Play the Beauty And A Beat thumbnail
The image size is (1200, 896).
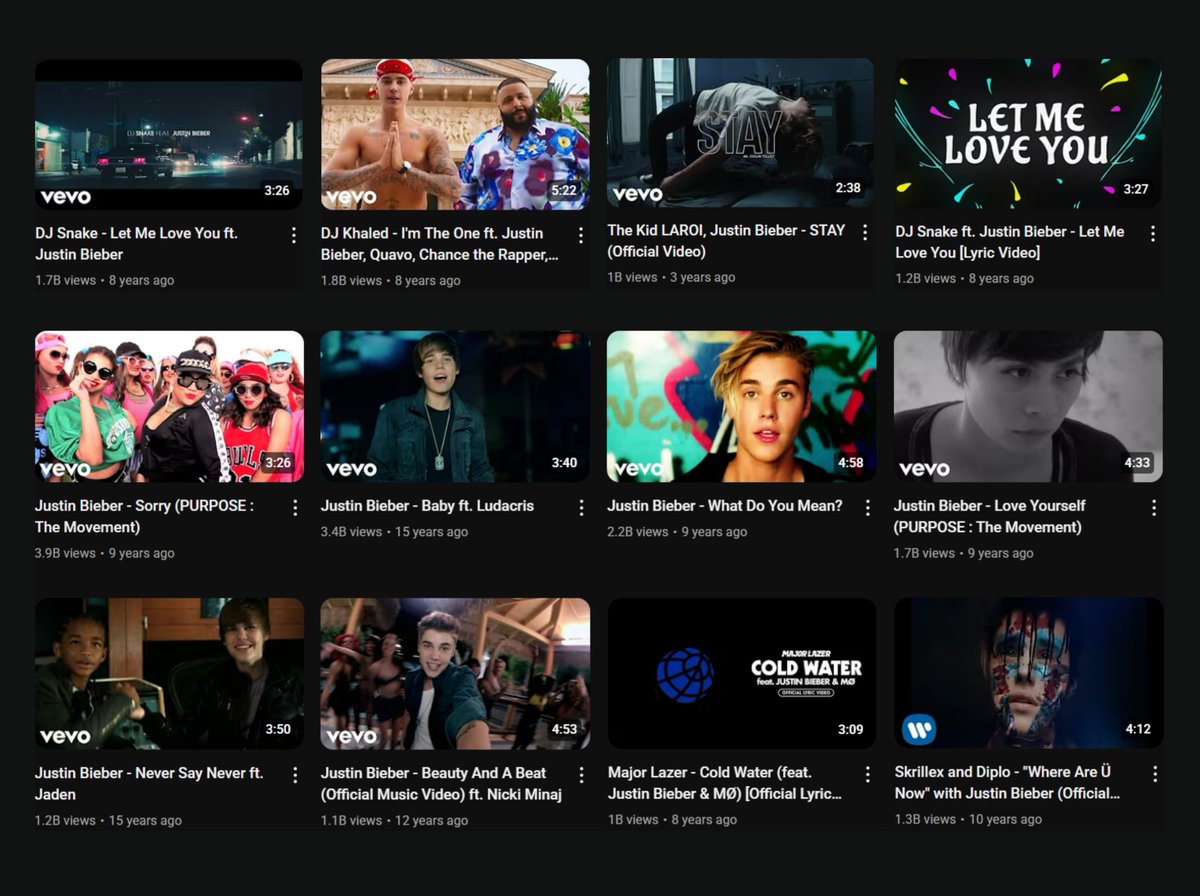click(x=455, y=673)
